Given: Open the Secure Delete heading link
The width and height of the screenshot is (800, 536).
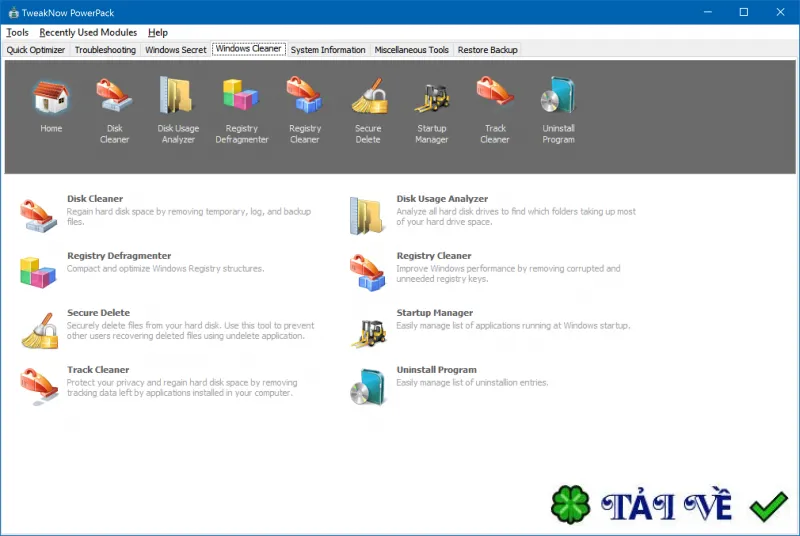Looking at the screenshot, I should (x=98, y=313).
